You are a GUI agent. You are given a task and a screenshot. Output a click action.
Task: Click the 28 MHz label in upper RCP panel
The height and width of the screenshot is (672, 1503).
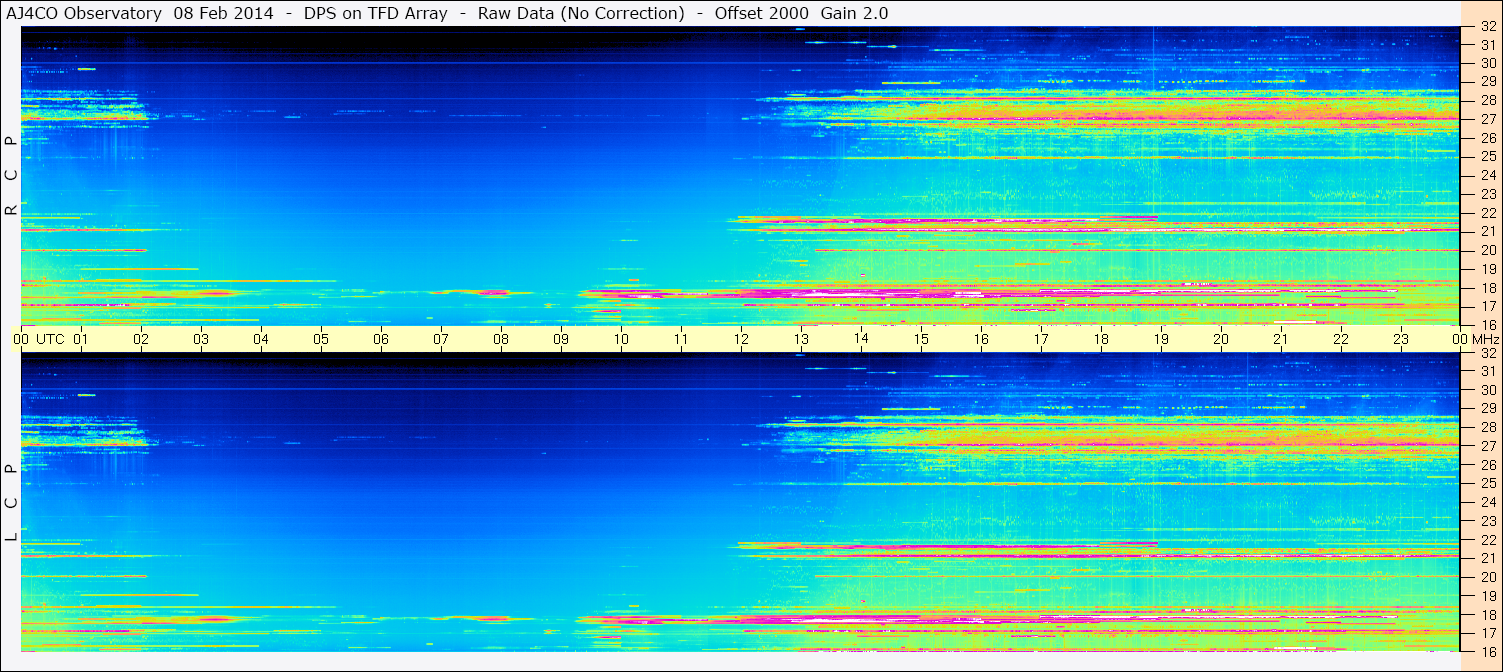[x=1488, y=100]
